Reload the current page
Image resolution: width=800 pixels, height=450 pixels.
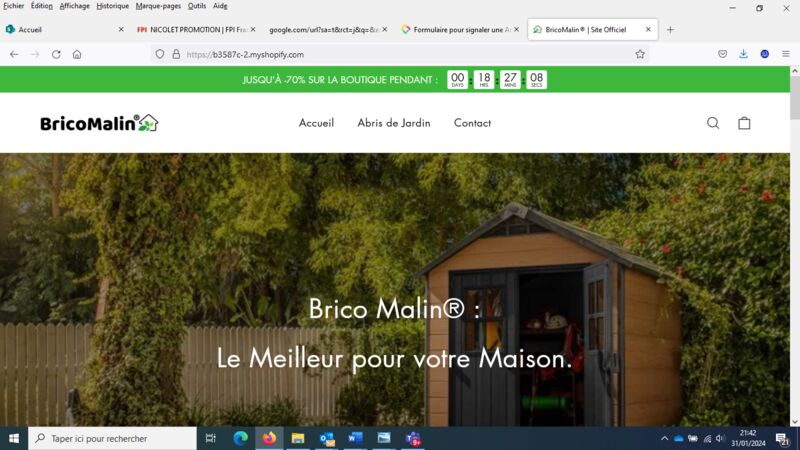coord(56,54)
